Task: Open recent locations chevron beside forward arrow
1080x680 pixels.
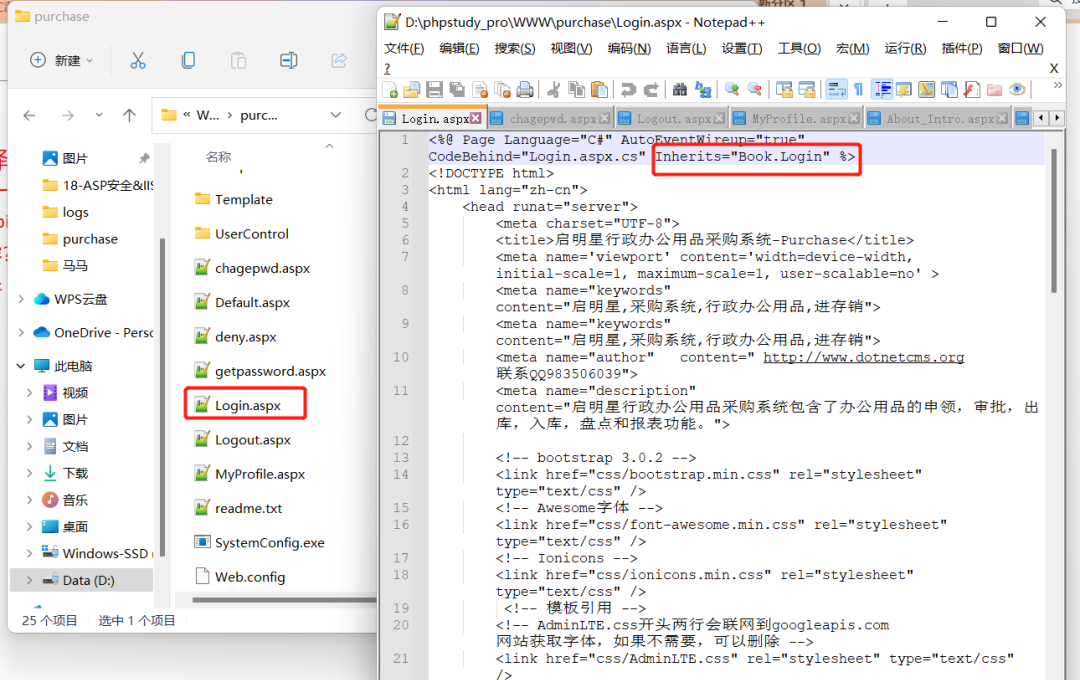Action: point(99,115)
